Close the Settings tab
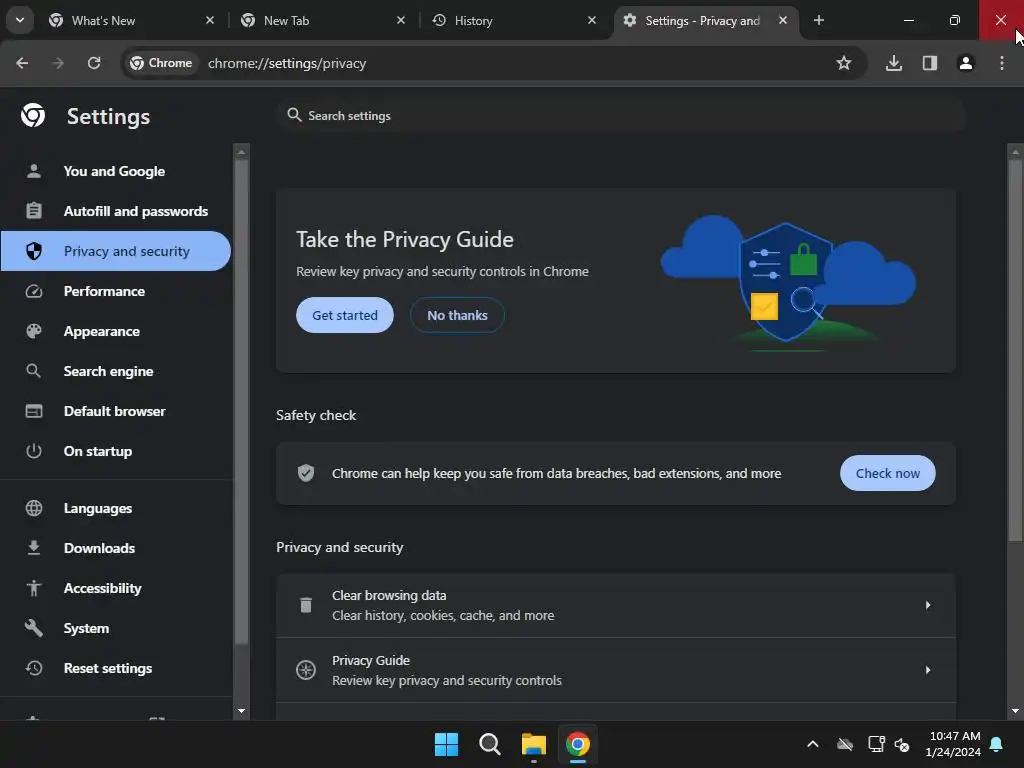 click(x=782, y=20)
